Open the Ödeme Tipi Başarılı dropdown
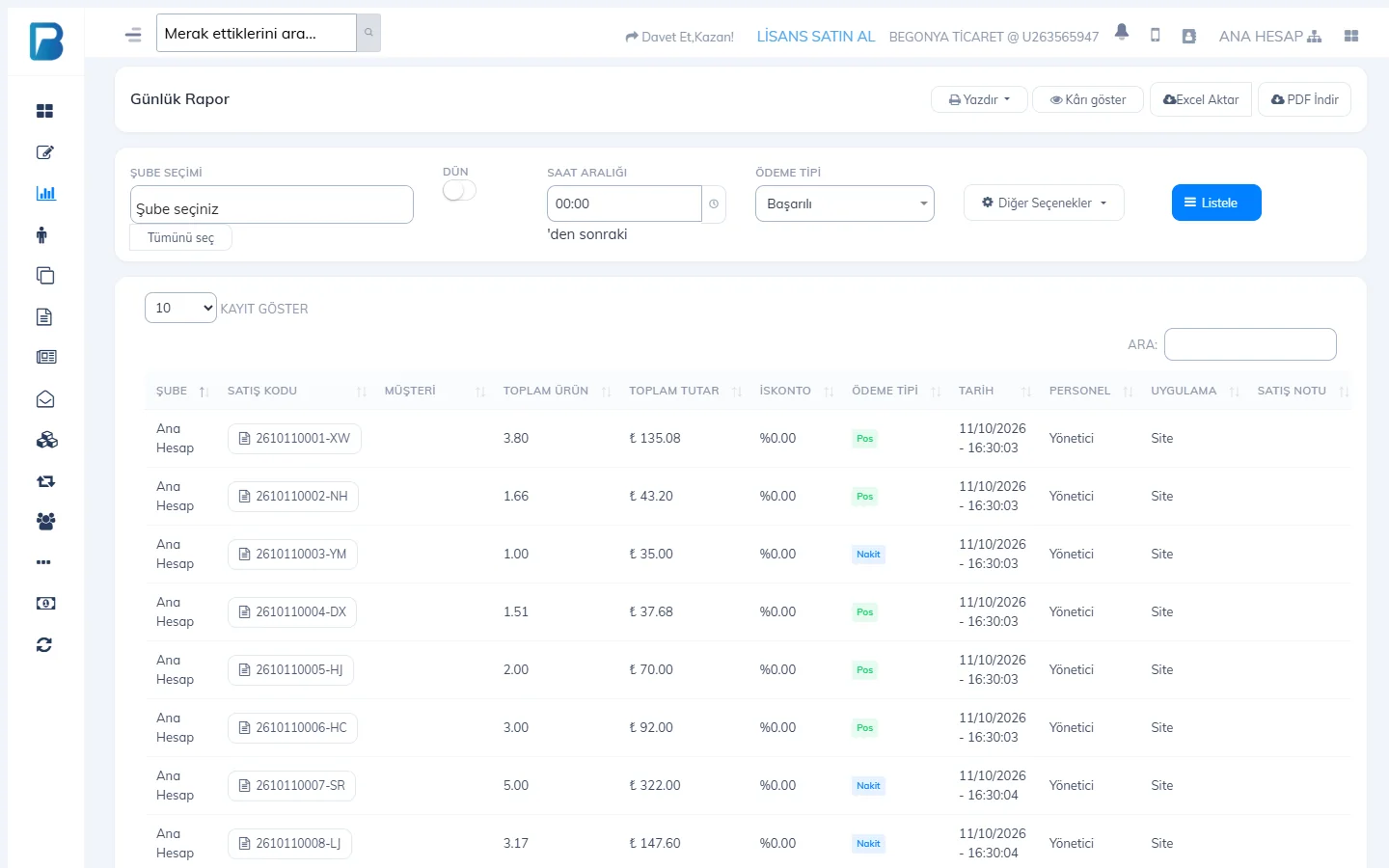1389x868 pixels. pos(845,203)
